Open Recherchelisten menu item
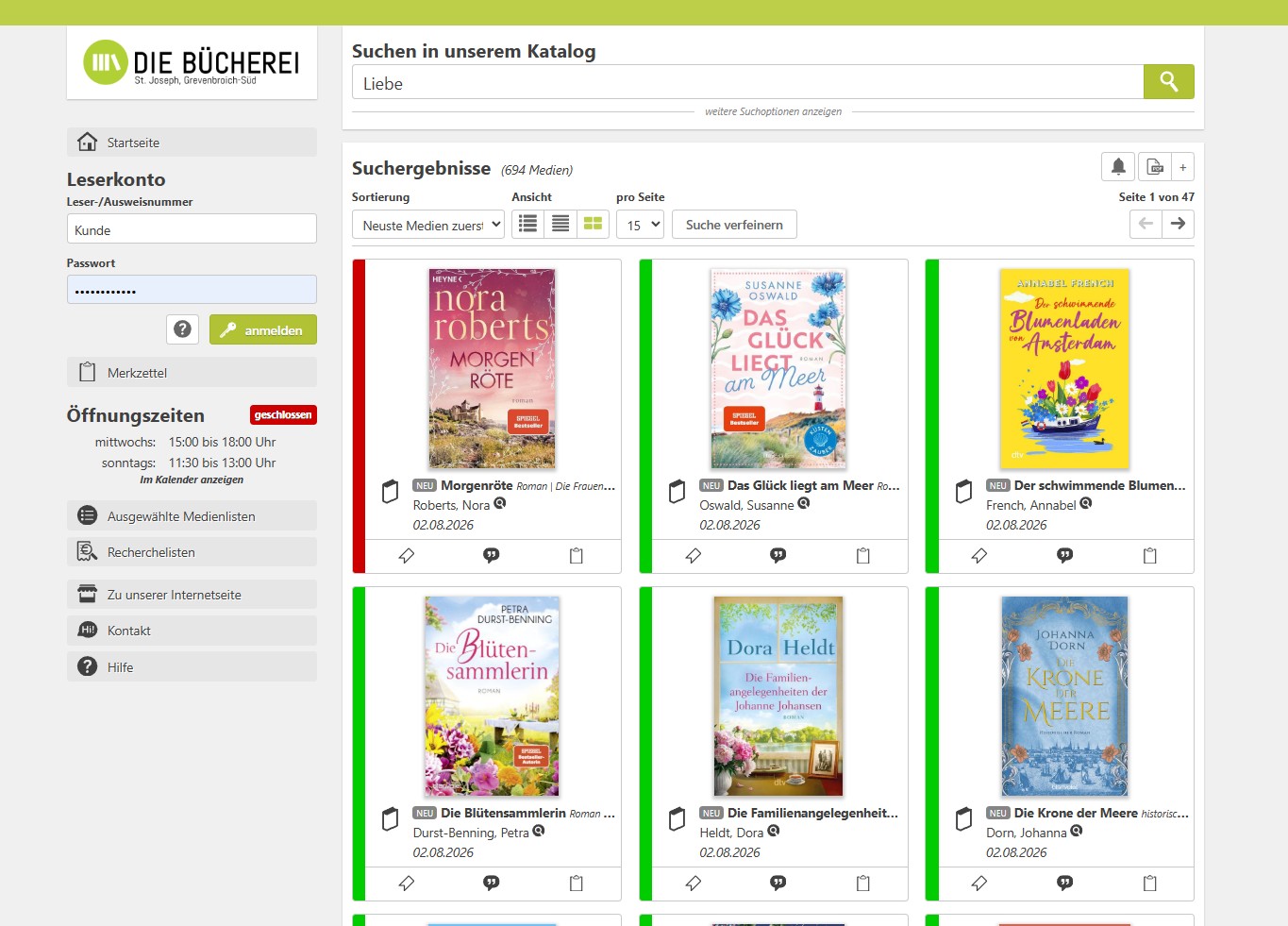The width and height of the screenshot is (1288, 926). pyautogui.click(x=192, y=552)
